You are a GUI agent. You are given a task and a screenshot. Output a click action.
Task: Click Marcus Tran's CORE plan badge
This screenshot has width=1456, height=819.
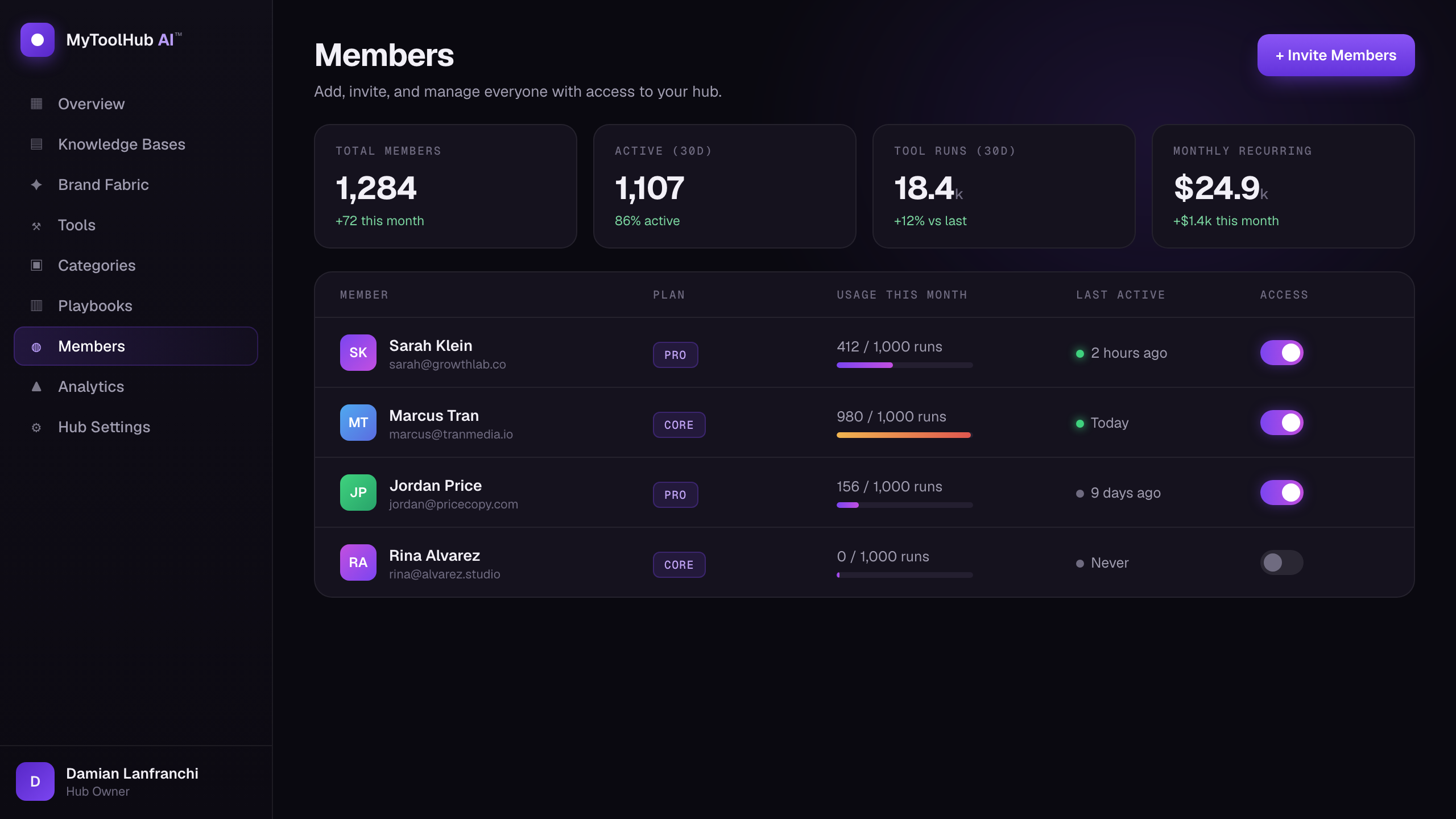click(x=679, y=425)
